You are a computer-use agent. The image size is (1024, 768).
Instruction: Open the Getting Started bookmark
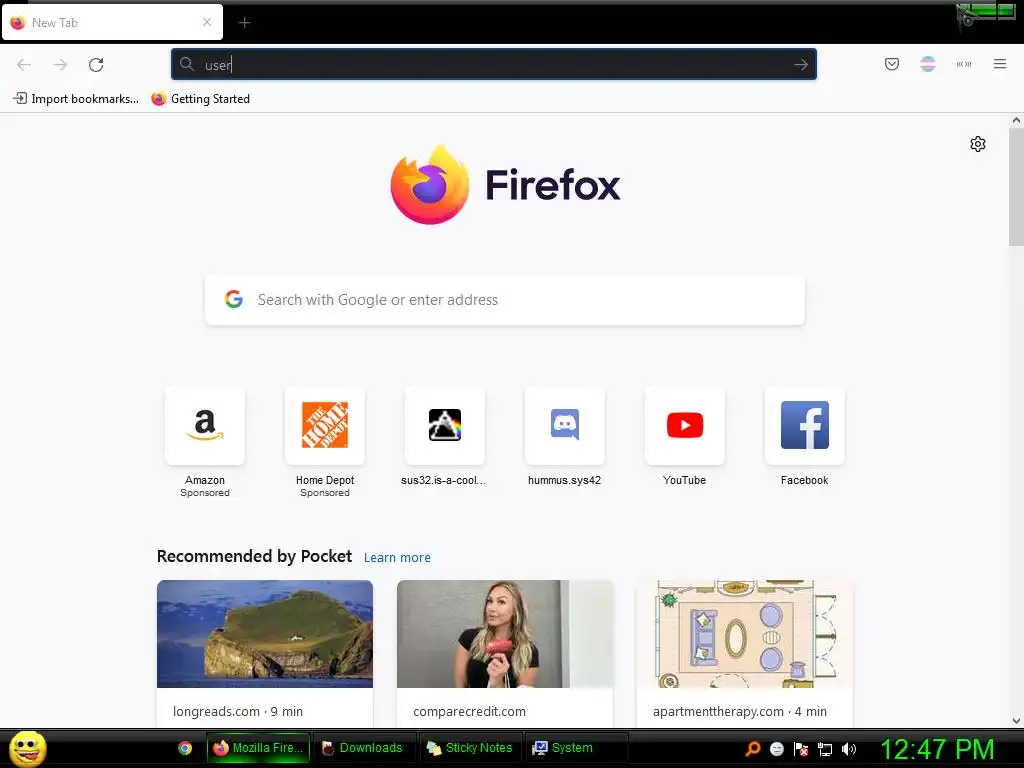200,99
